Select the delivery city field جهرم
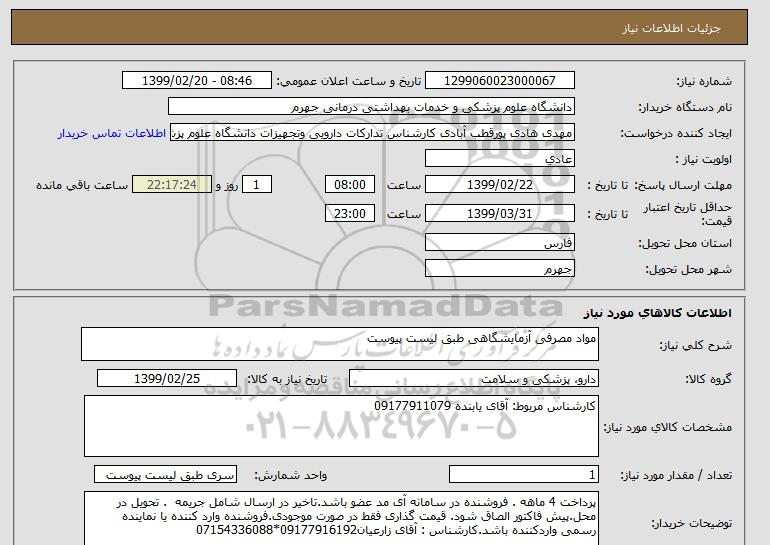 point(499,269)
